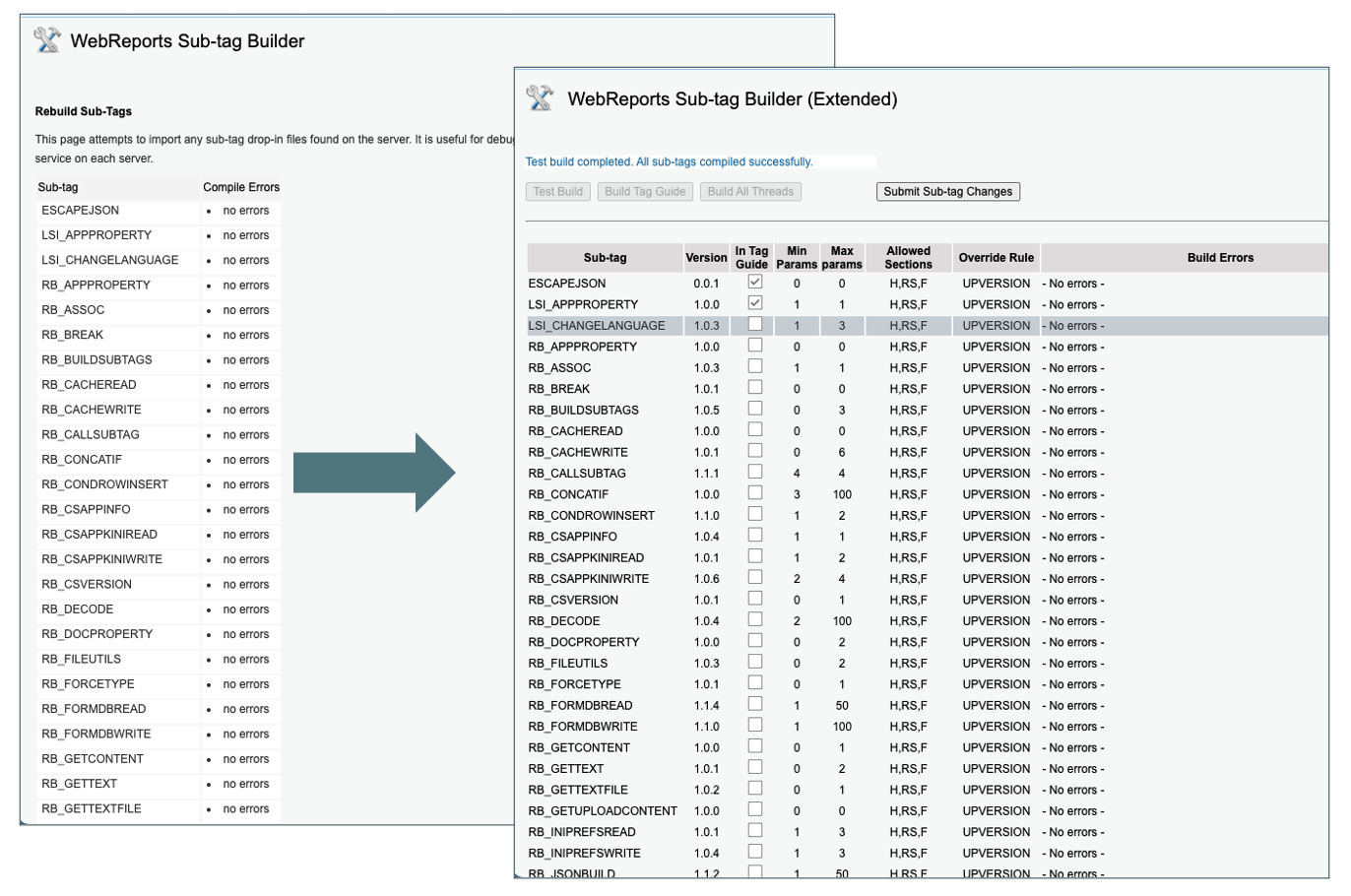This screenshot has width=1351, height=896.
Task: Click the In Tag Guide column header
Action: (751, 258)
